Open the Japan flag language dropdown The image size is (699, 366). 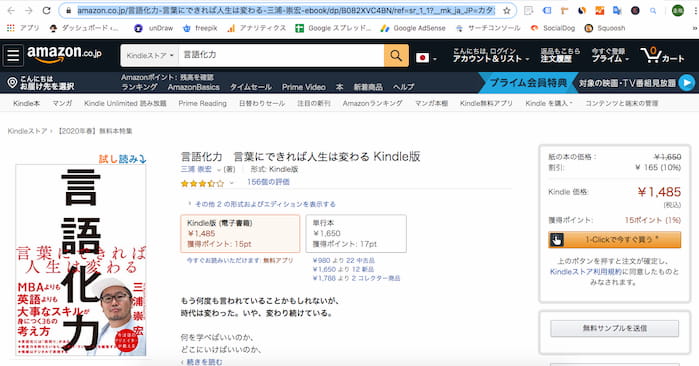426,58
